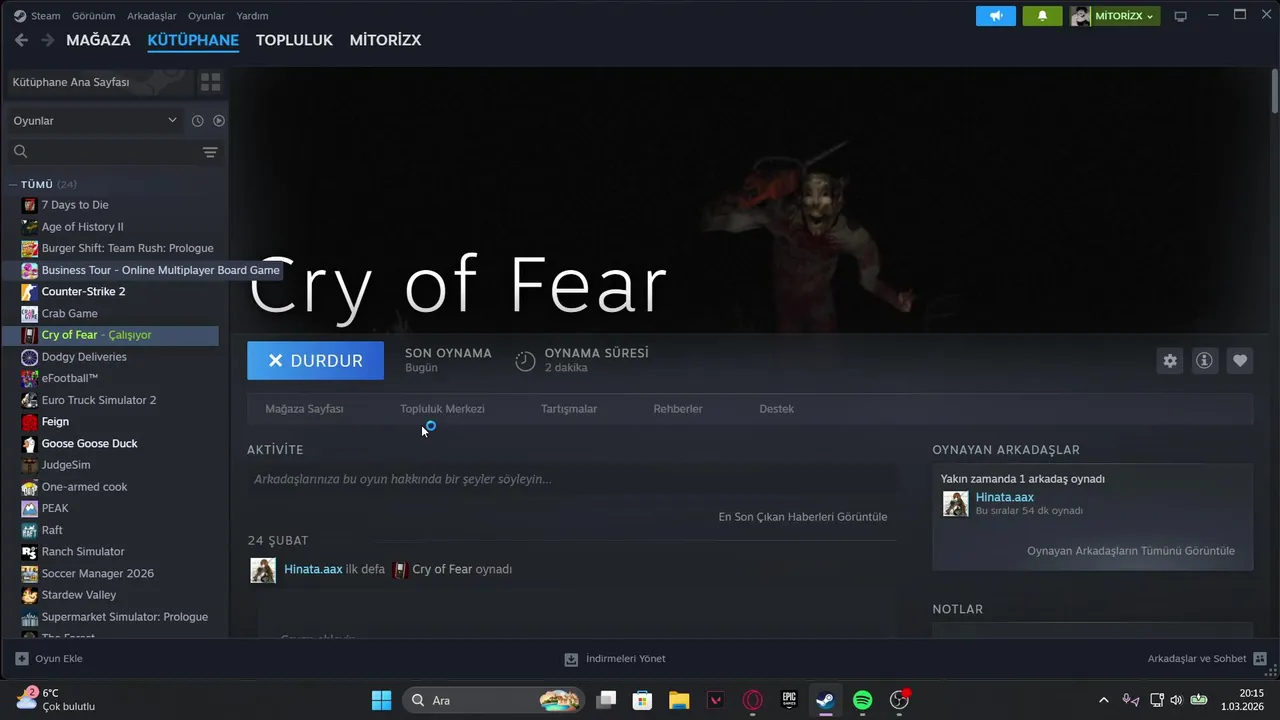Open Arkadaşlar ve Sohbet
Image resolution: width=1280 pixels, height=720 pixels.
coord(1207,659)
